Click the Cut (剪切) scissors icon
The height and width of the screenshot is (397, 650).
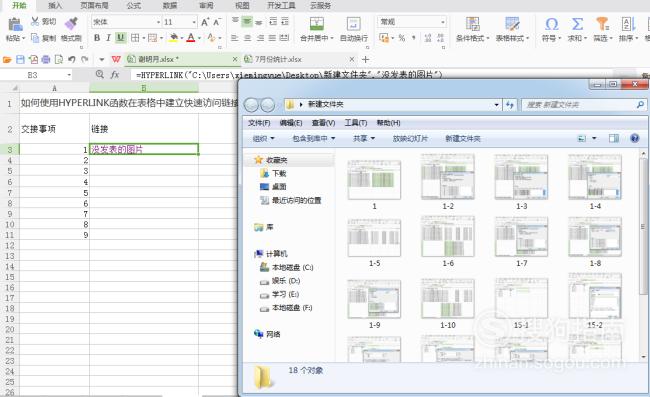pos(35,22)
